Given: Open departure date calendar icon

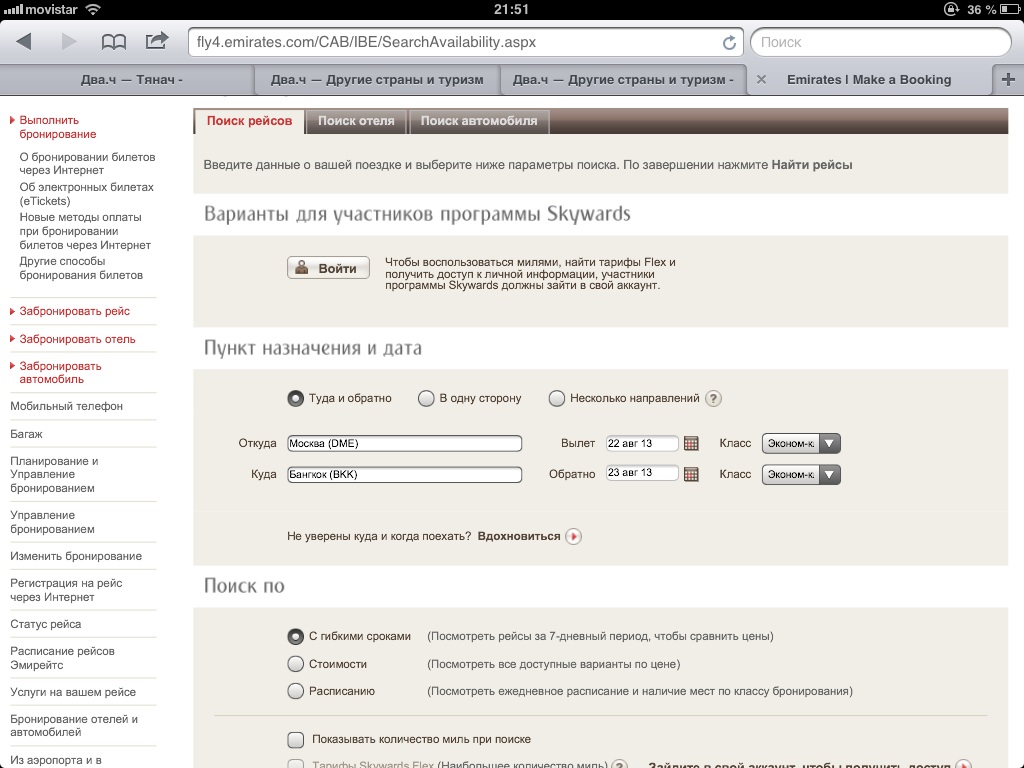Looking at the screenshot, I should point(691,443).
